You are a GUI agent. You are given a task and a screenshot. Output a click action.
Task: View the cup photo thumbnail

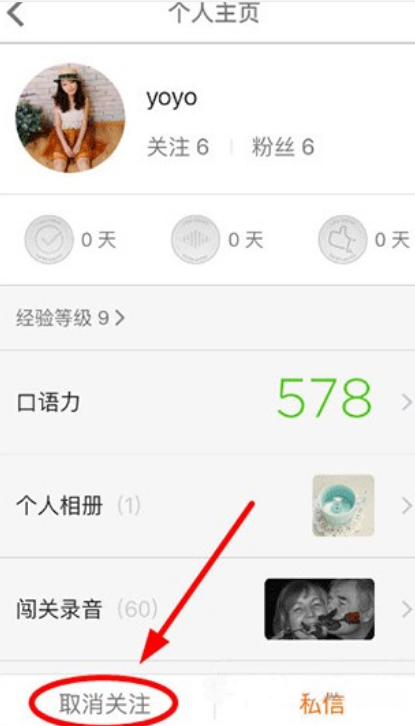pos(343,506)
